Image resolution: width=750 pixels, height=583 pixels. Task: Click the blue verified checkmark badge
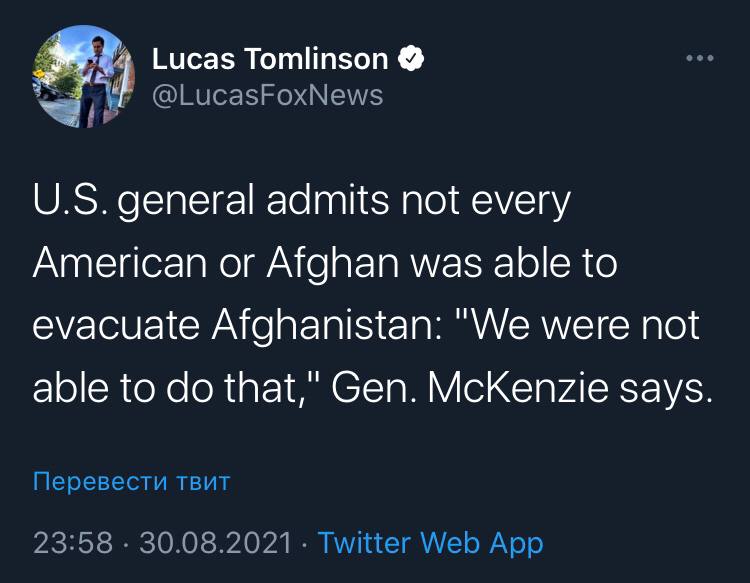(411, 60)
